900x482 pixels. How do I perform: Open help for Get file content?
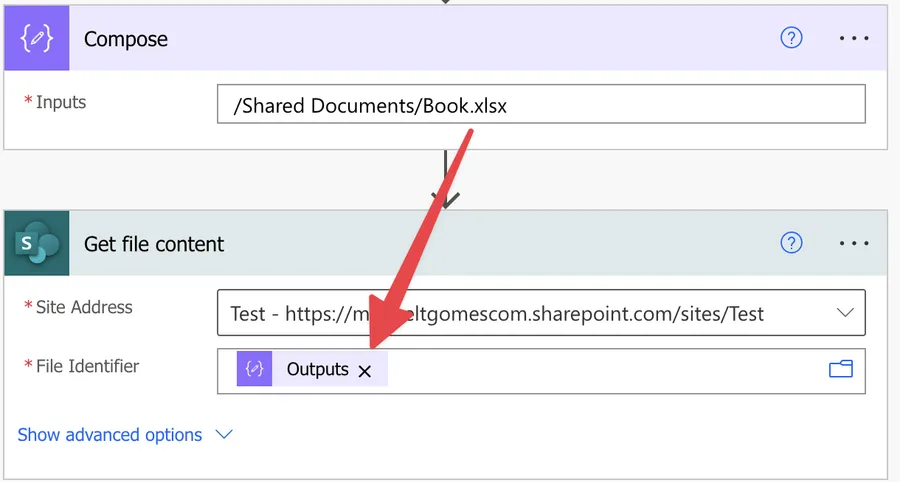791,243
